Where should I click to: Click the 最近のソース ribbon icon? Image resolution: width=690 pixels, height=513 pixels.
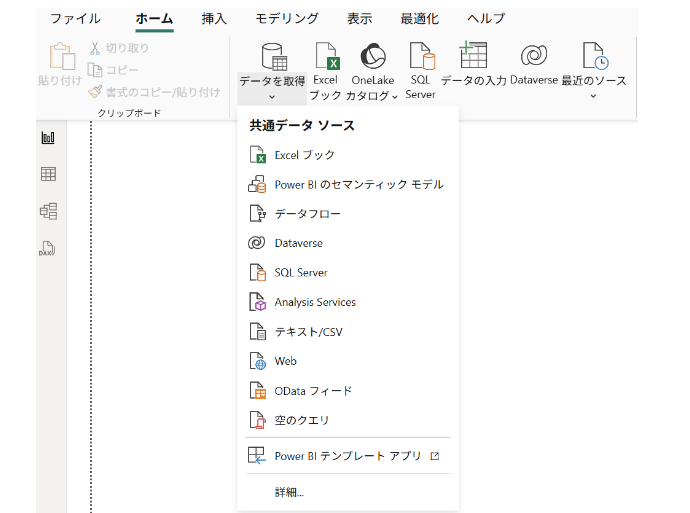tap(595, 56)
